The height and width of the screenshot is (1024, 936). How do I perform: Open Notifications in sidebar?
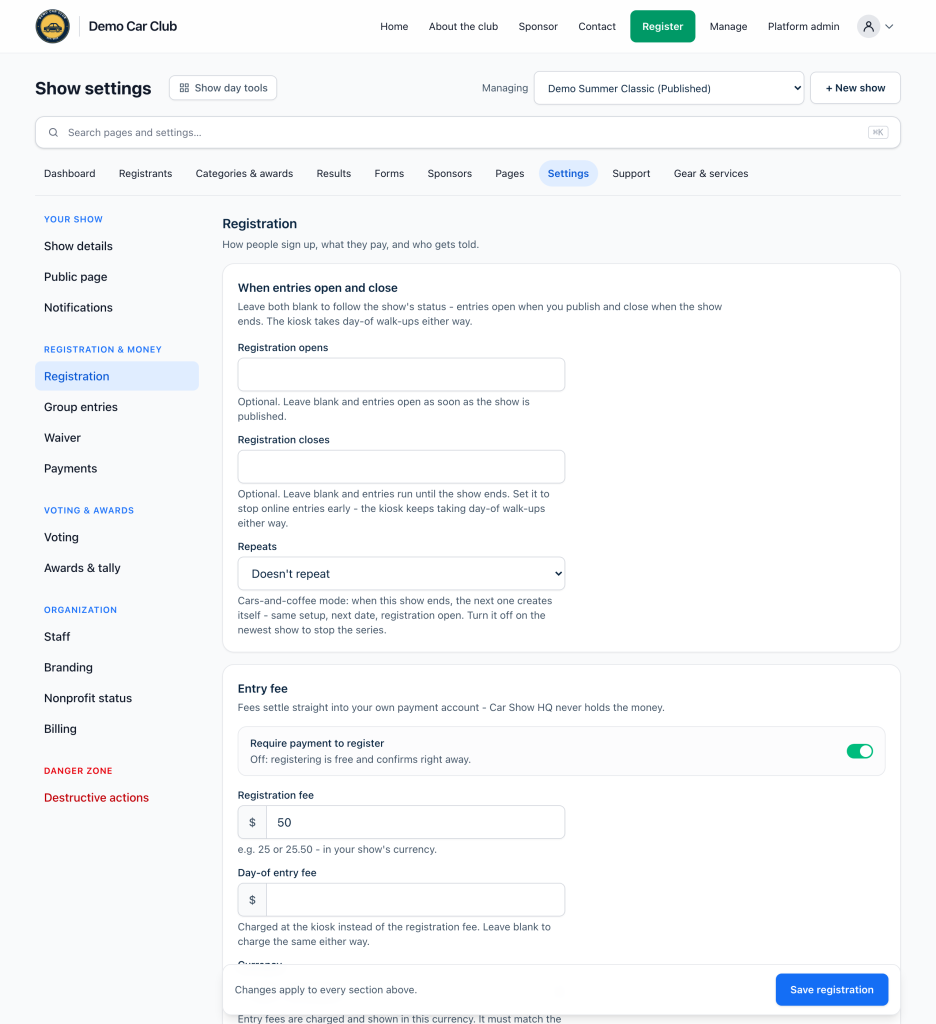[117, 308]
